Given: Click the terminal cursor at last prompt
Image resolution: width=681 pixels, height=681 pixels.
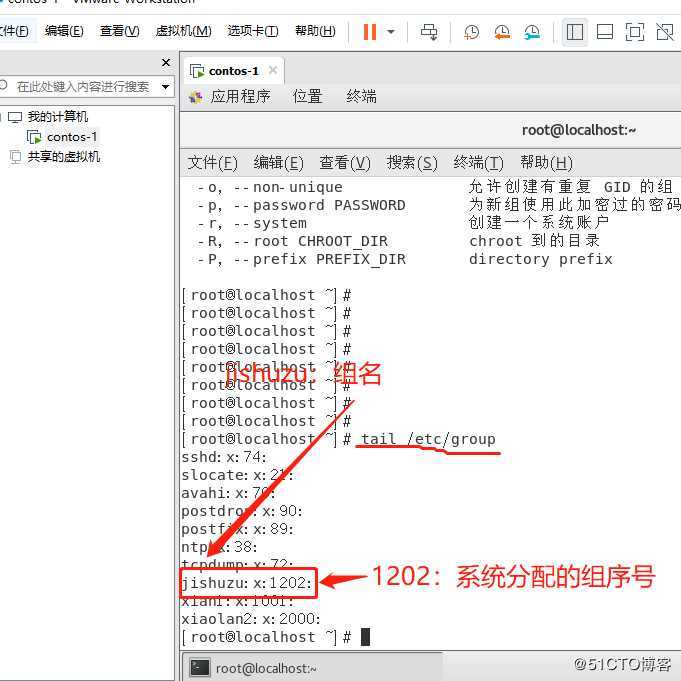Looking at the screenshot, I should [365, 637].
